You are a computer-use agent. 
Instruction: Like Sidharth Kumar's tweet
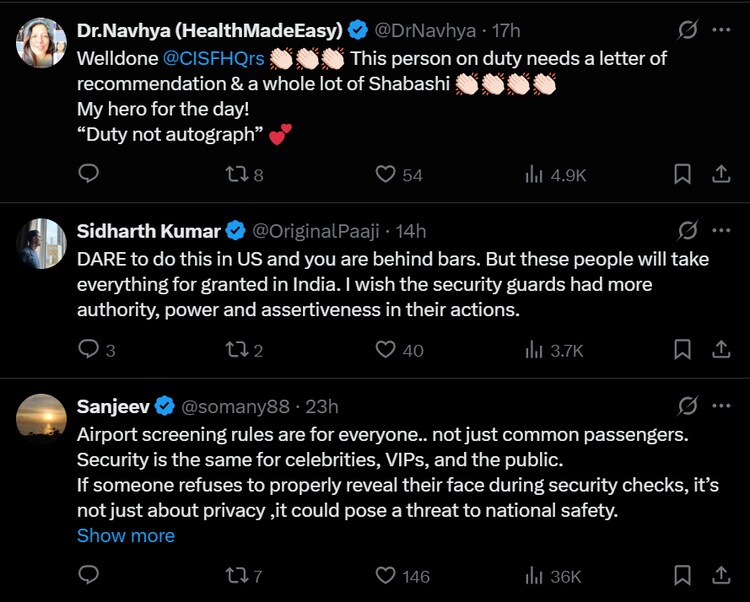tap(386, 349)
